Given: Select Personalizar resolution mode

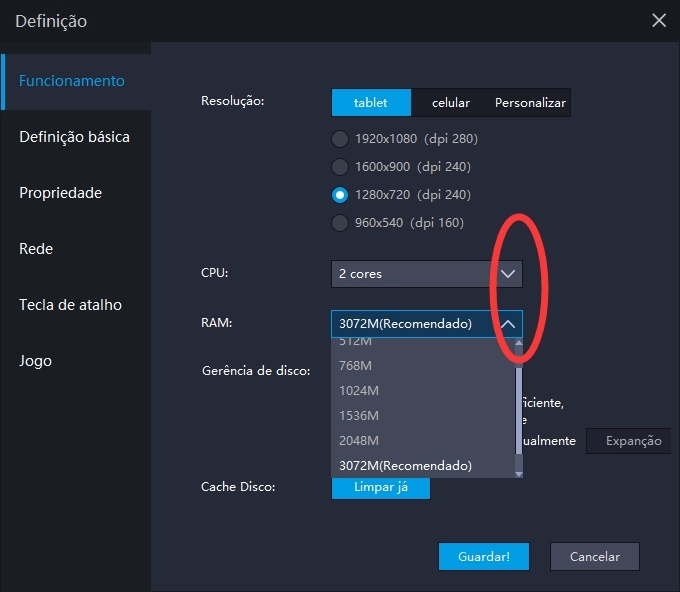Looking at the screenshot, I should pyautogui.click(x=530, y=103).
